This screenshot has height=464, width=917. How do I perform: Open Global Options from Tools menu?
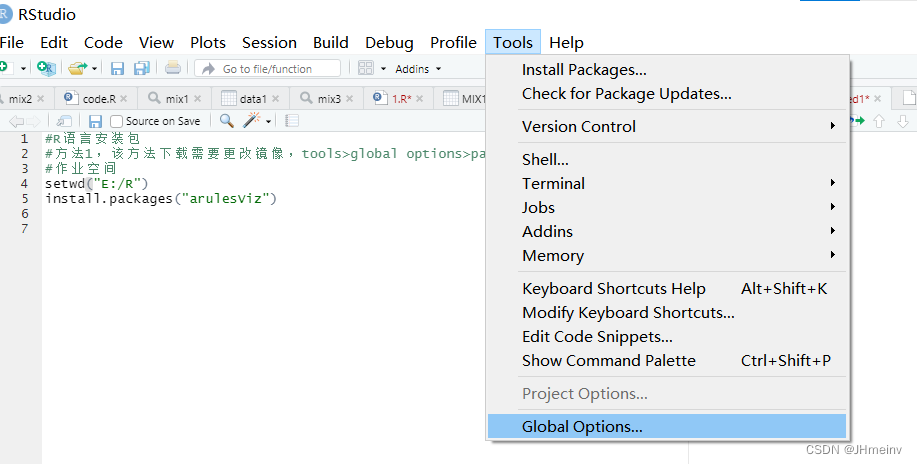[582, 427]
